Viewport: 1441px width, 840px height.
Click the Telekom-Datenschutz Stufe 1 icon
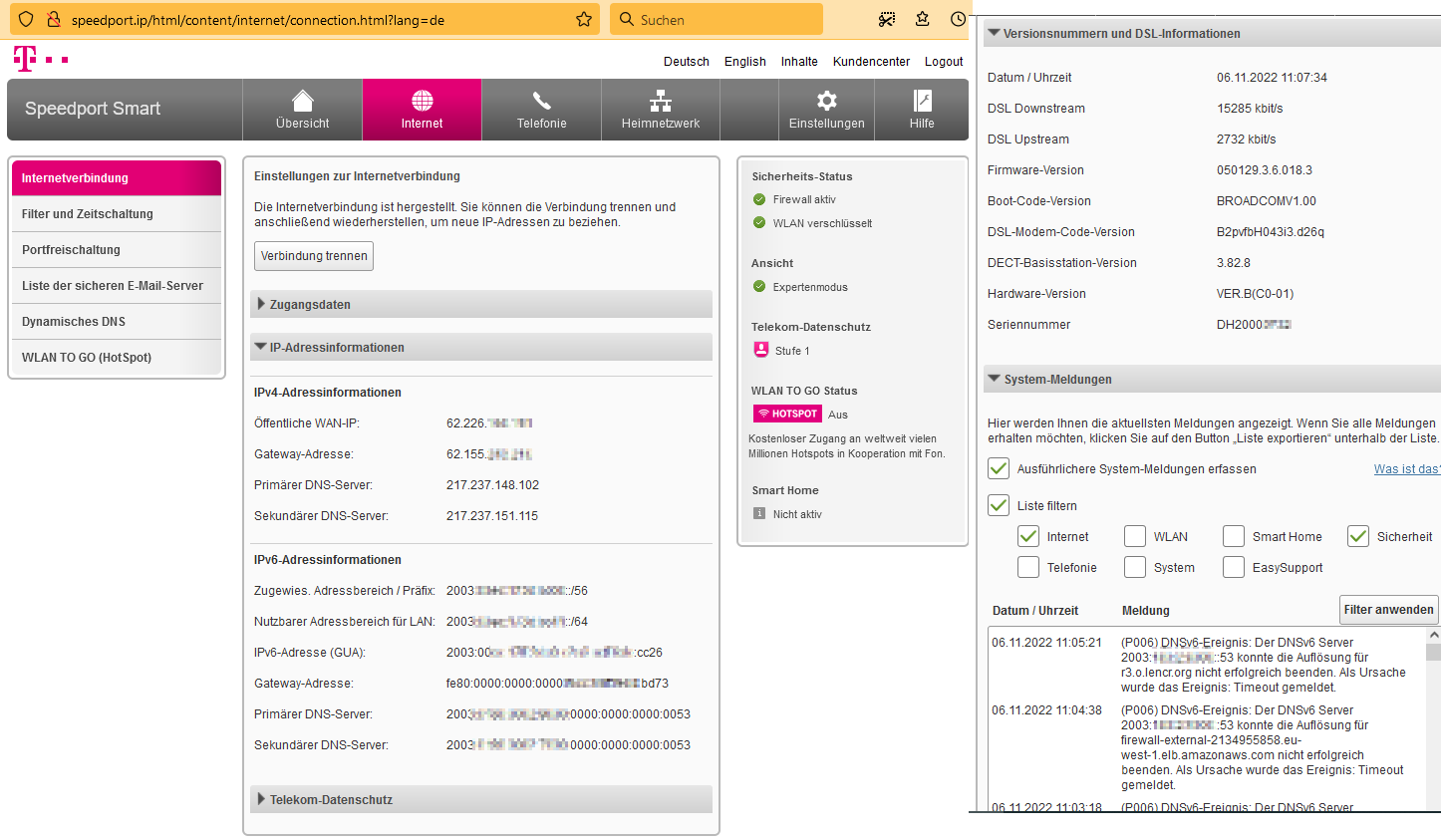point(761,350)
